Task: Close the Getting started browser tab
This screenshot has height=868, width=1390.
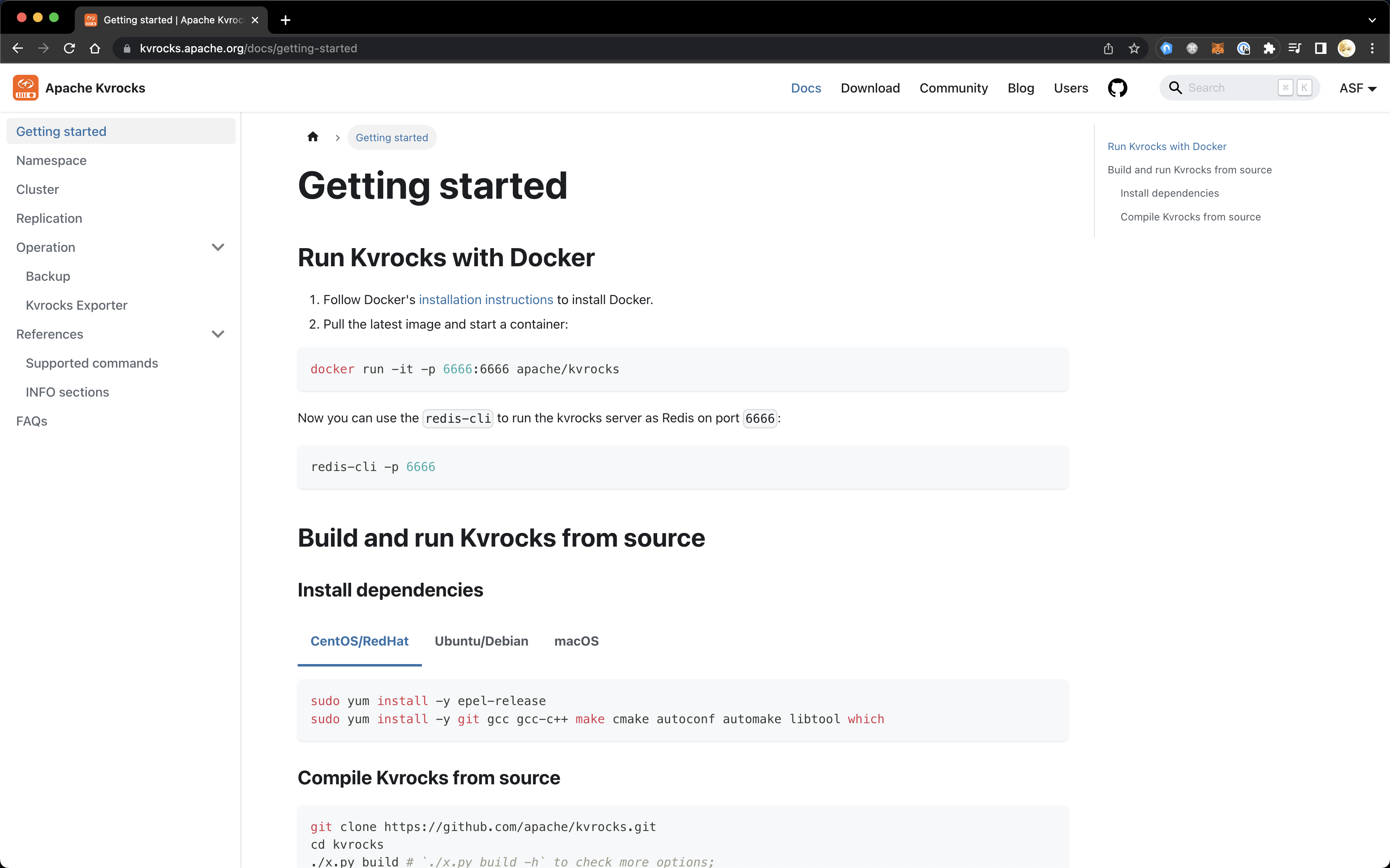Action: 255,20
